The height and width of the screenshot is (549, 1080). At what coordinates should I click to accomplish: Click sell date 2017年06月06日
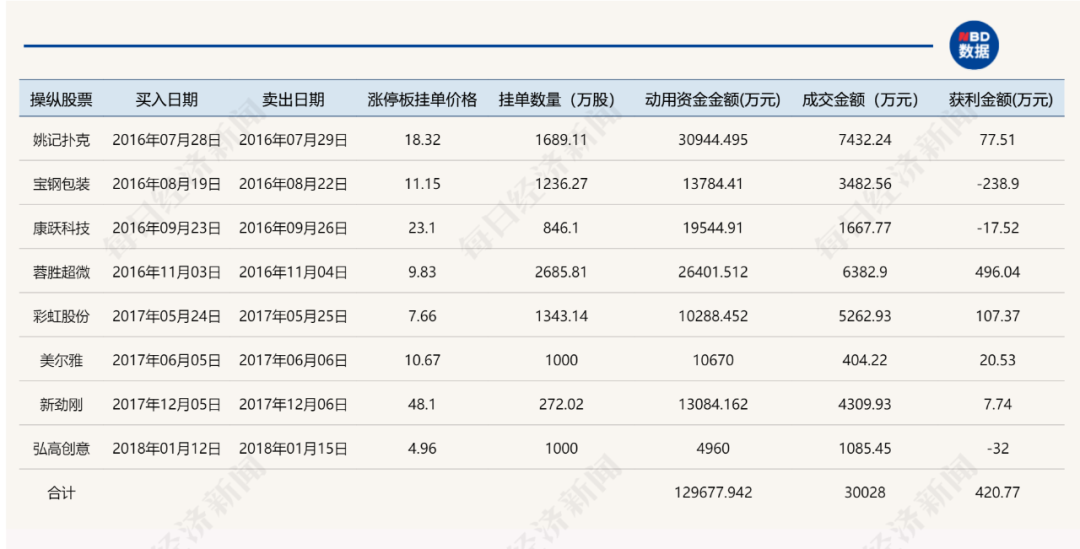[x=293, y=360]
